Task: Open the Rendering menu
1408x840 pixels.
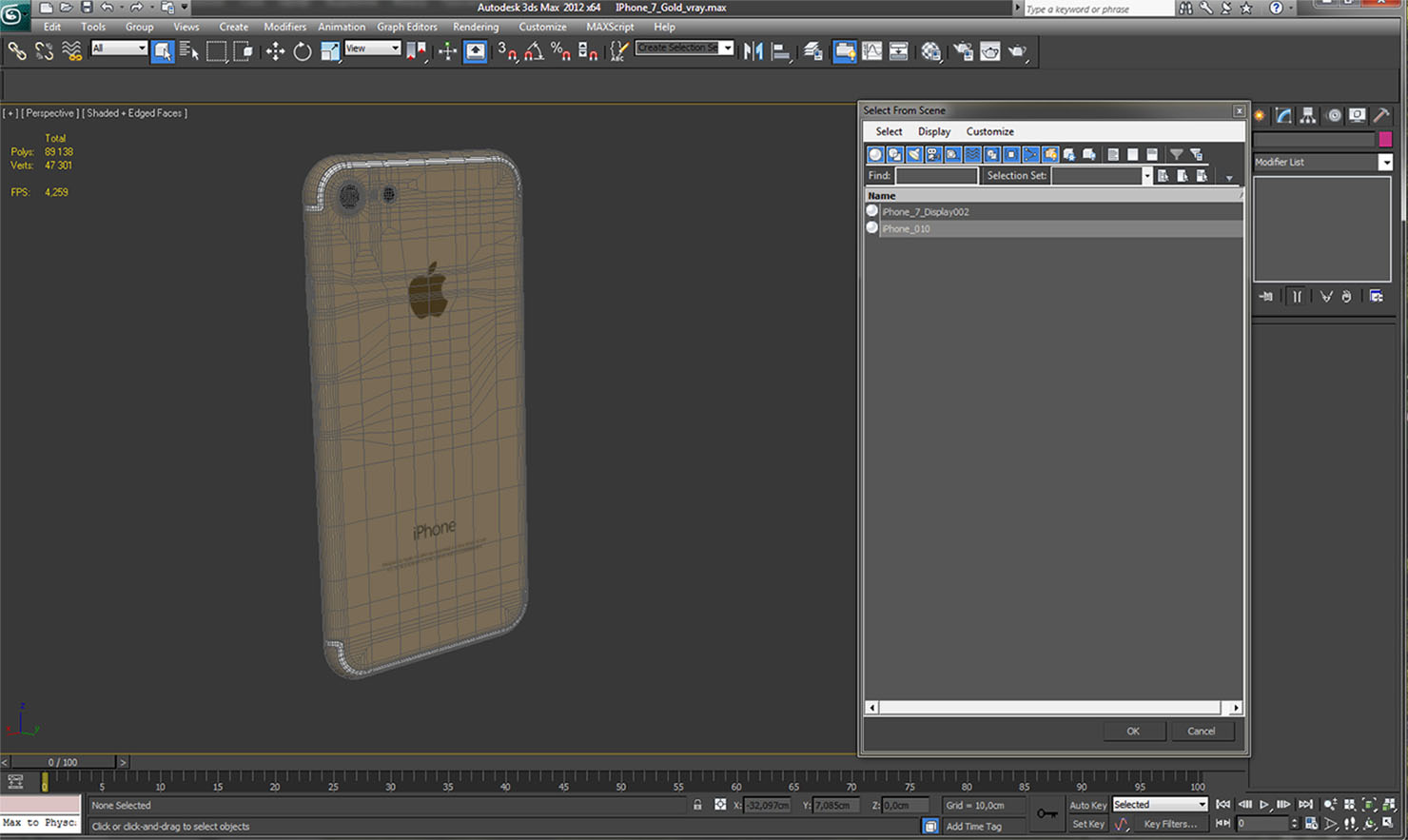Action: point(476,27)
